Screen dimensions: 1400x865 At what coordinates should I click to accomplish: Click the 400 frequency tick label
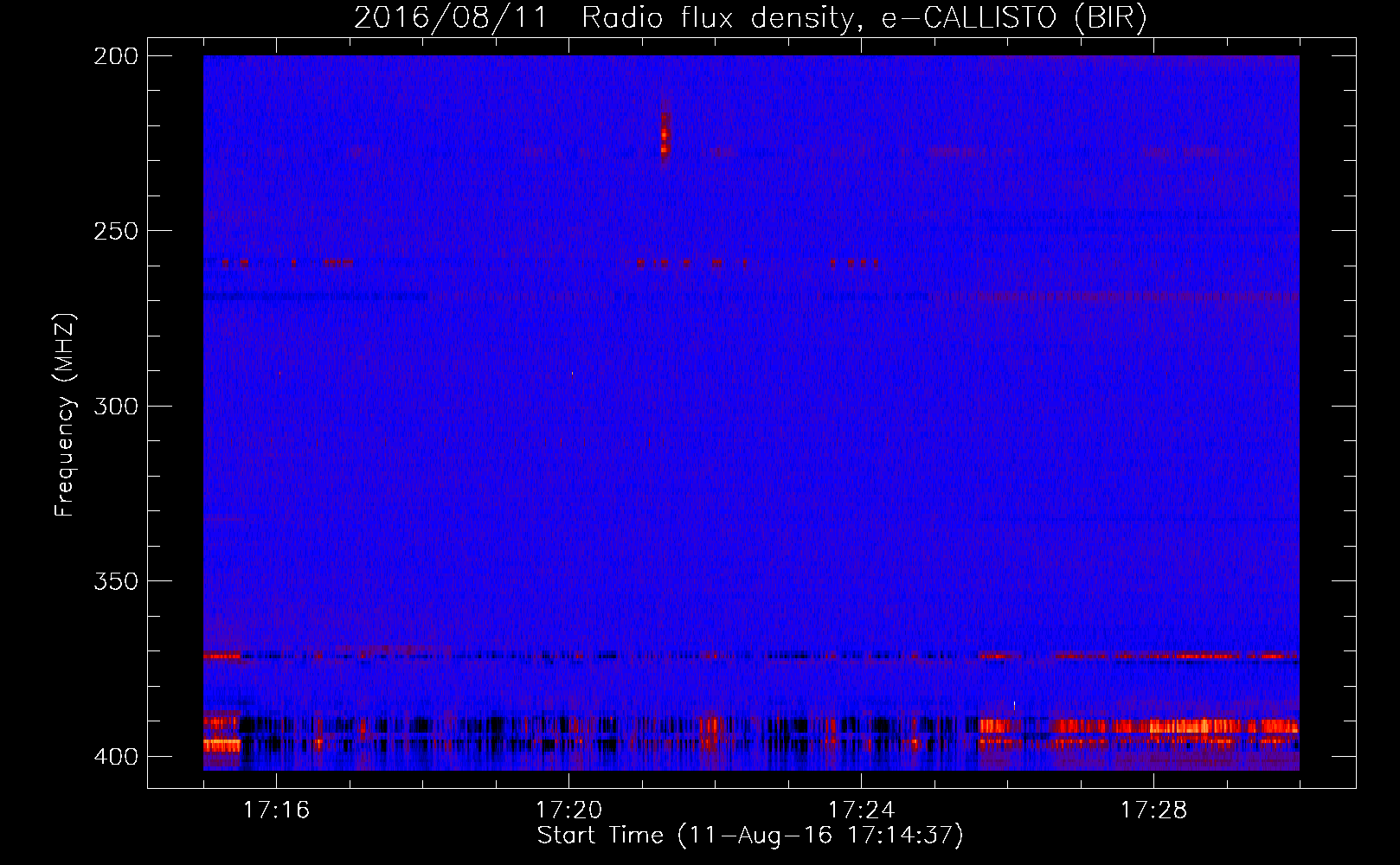coord(116,757)
